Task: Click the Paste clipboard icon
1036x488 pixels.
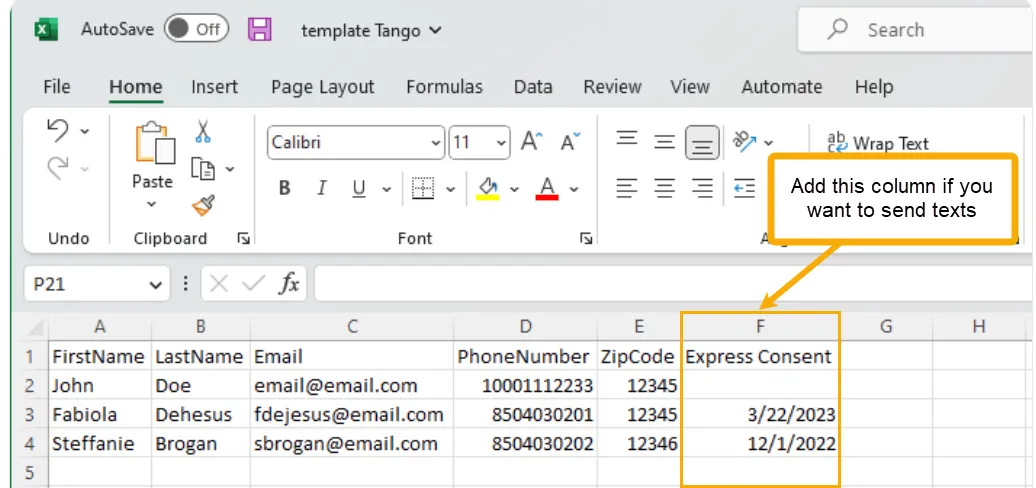Action: (155, 143)
